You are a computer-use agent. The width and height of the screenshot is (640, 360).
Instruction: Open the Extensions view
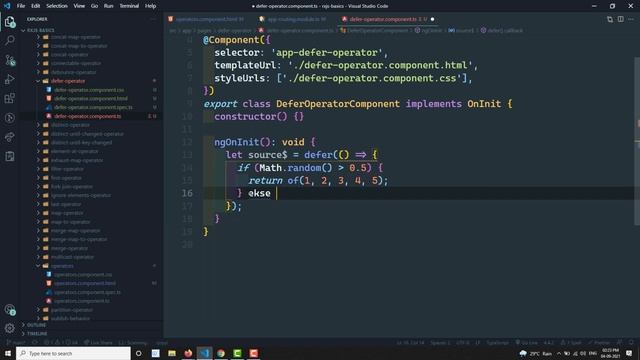(10, 98)
